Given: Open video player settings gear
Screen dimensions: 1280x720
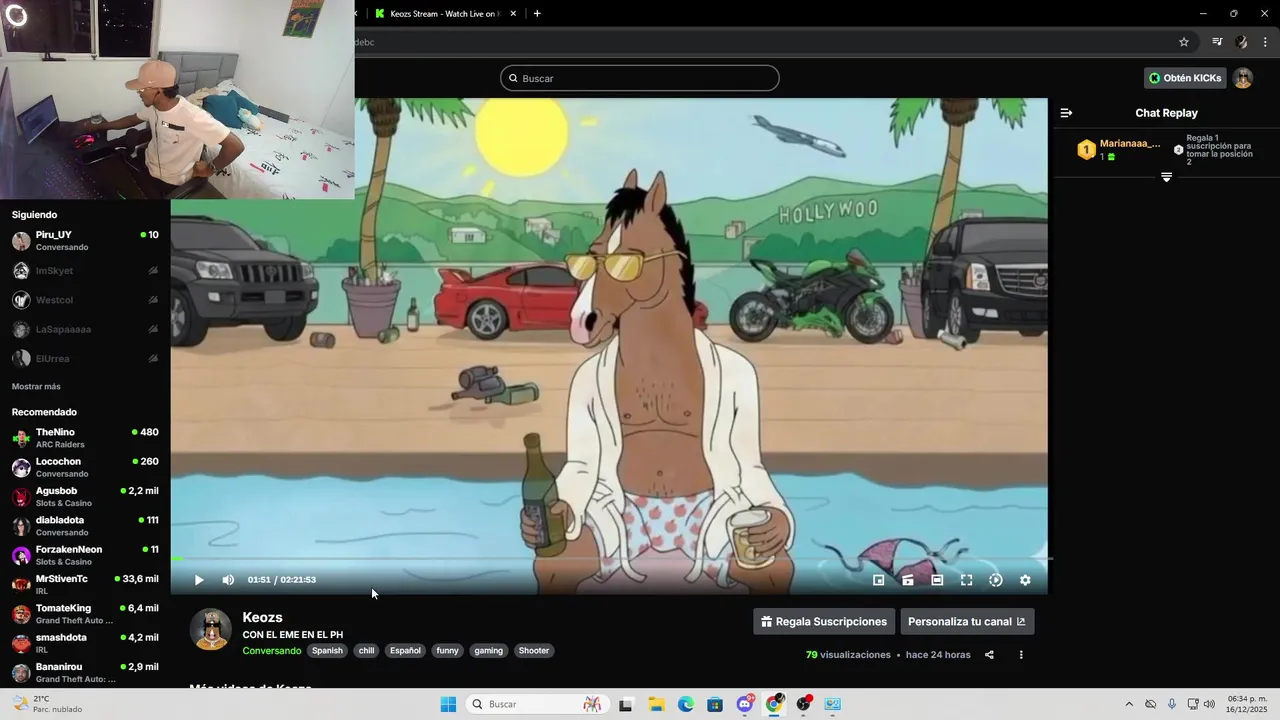Looking at the screenshot, I should [1025, 580].
